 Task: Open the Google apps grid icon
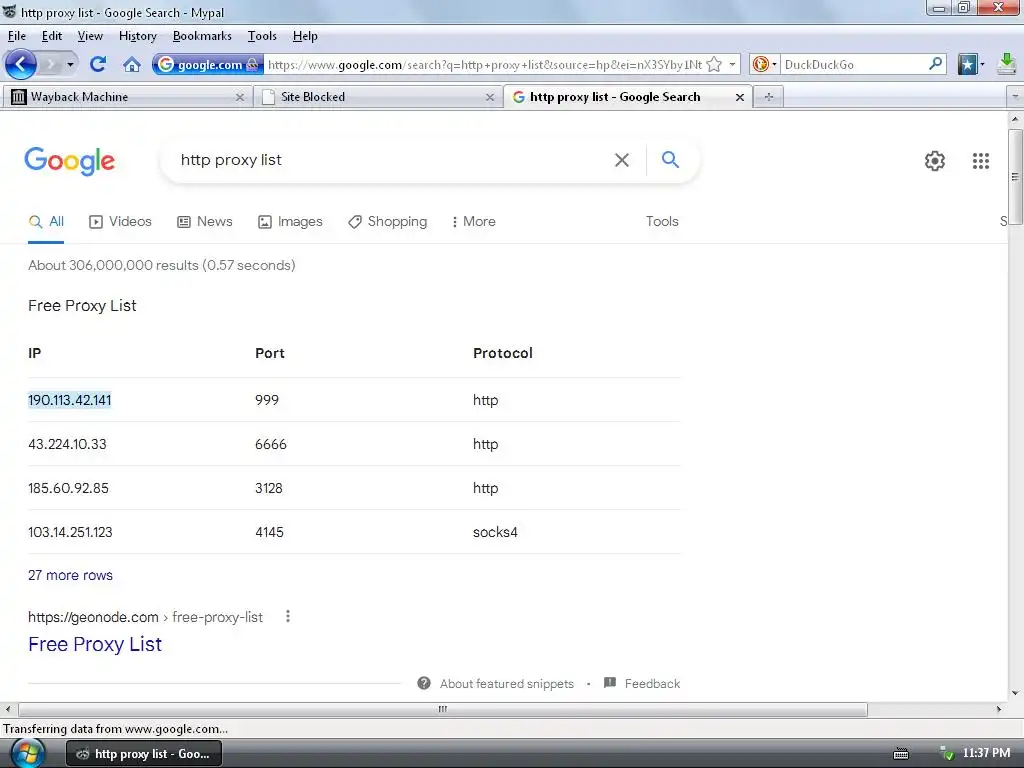pyautogui.click(x=980, y=161)
